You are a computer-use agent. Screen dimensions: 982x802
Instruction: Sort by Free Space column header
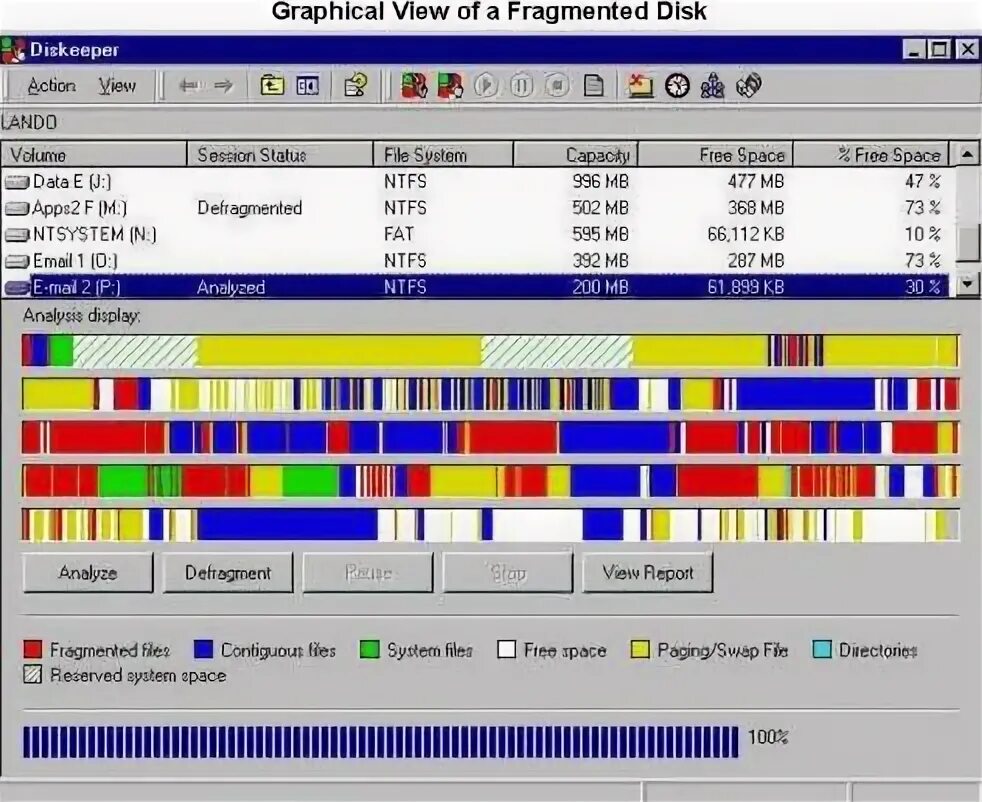click(x=716, y=155)
